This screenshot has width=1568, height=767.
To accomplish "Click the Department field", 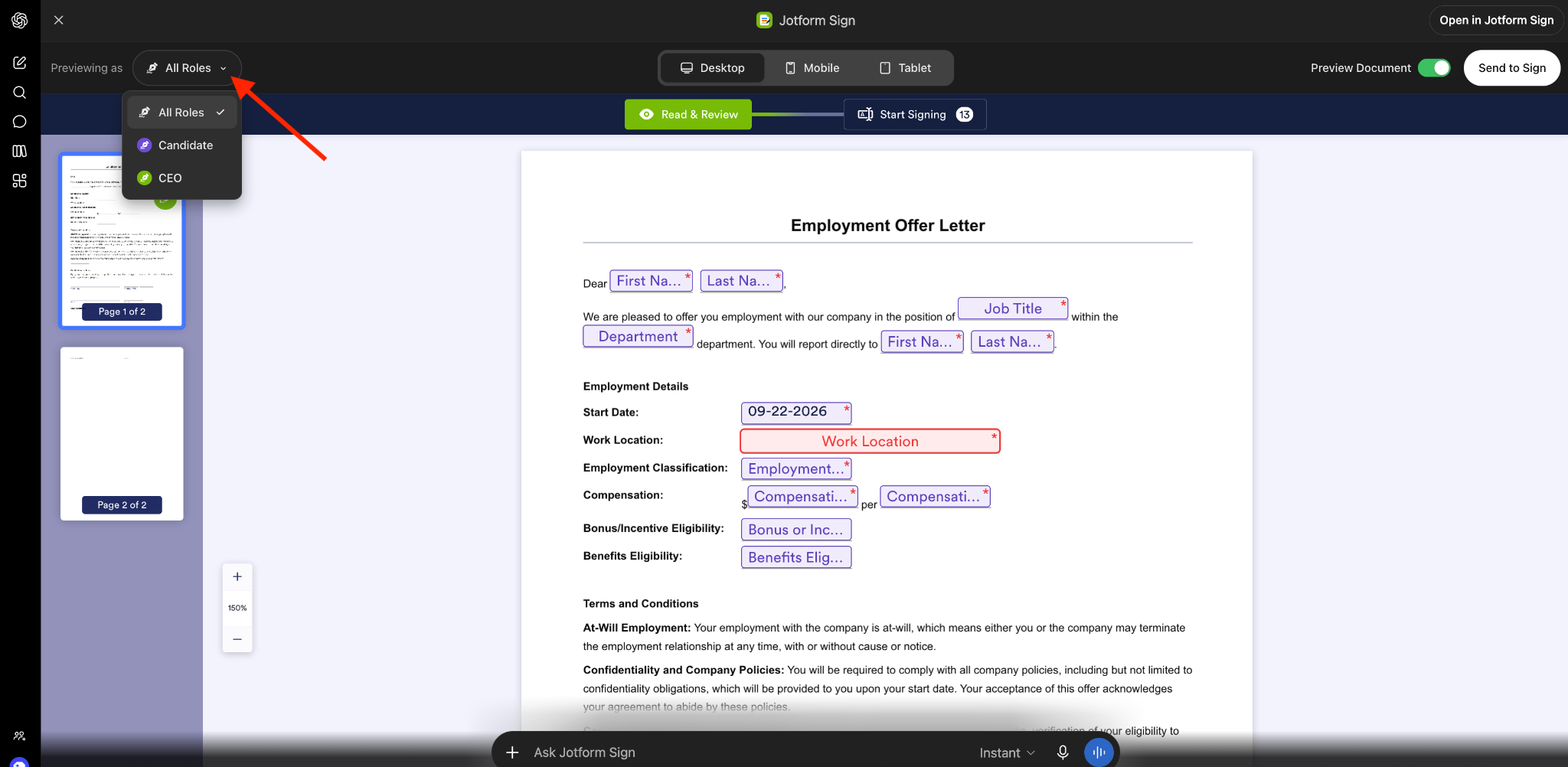I will pos(638,336).
